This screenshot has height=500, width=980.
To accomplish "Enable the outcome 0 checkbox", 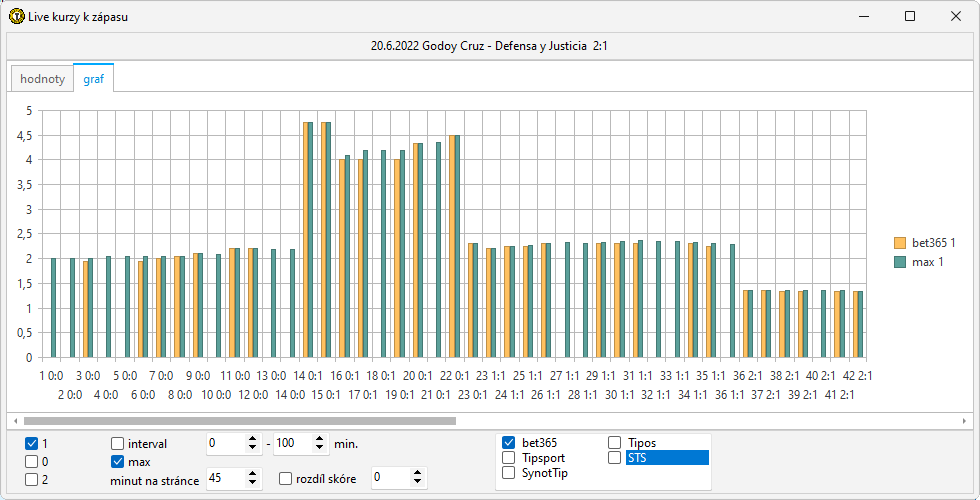I will pos(31,461).
